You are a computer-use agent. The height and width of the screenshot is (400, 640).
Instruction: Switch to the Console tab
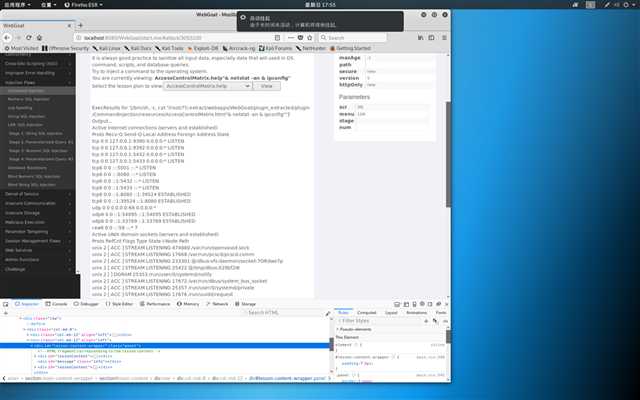coord(56,304)
